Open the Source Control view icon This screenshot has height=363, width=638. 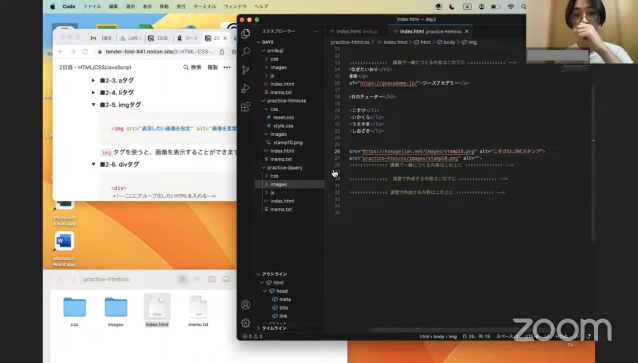pos(245,70)
